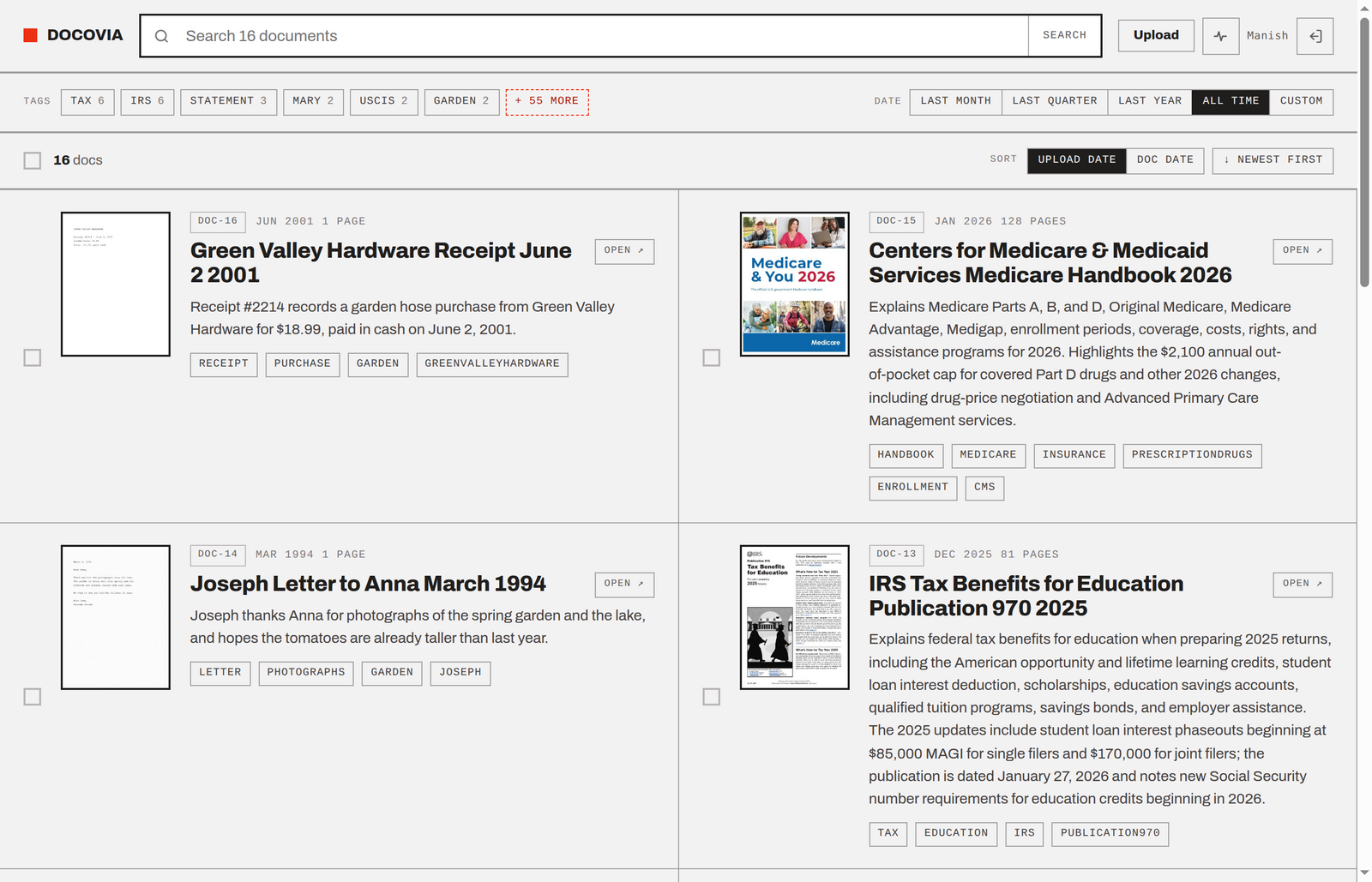The height and width of the screenshot is (882, 1372).
Task: Check the IRS Publication 970 checkbox
Action: tap(712, 697)
